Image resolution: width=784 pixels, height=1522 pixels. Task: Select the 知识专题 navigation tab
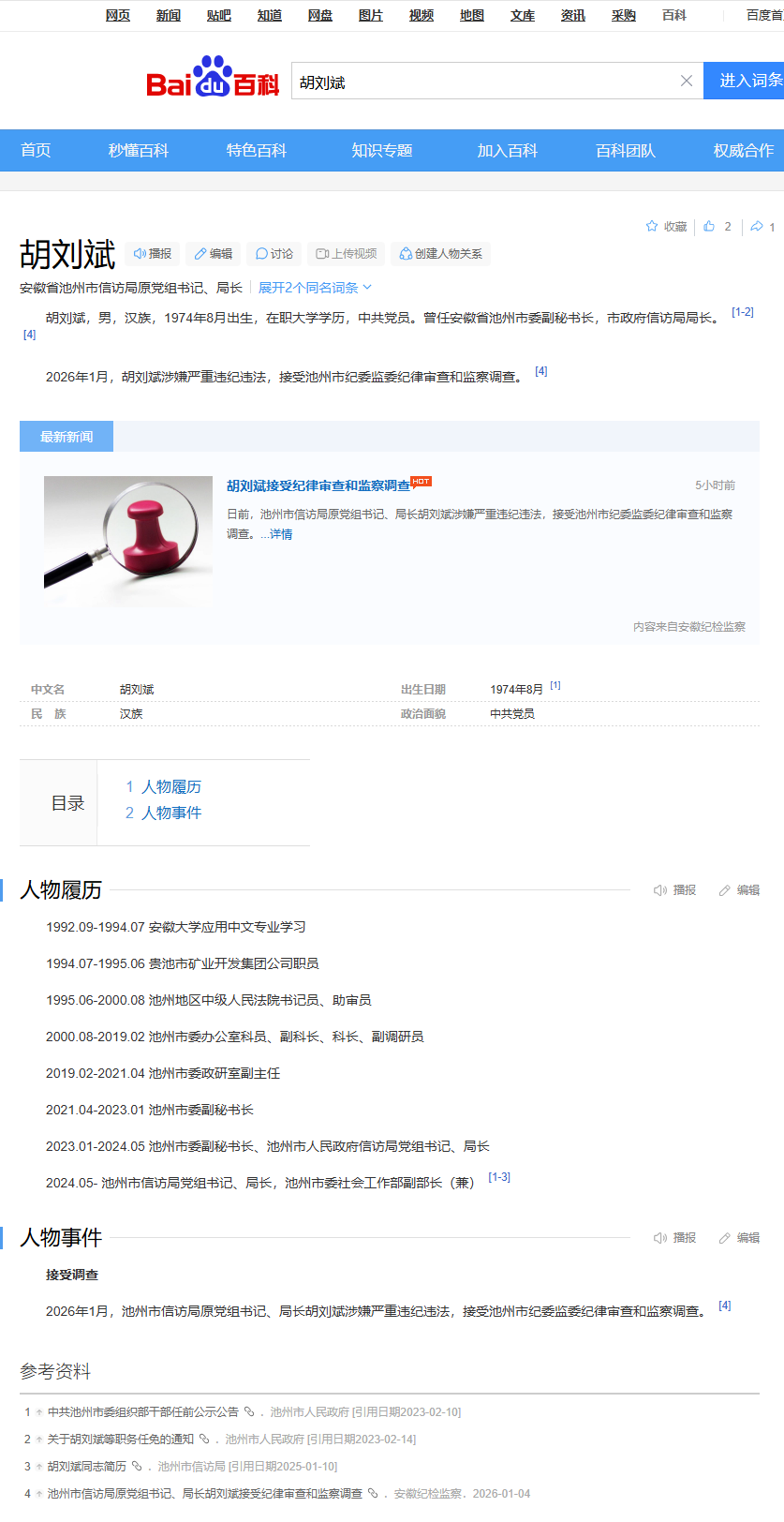click(382, 151)
